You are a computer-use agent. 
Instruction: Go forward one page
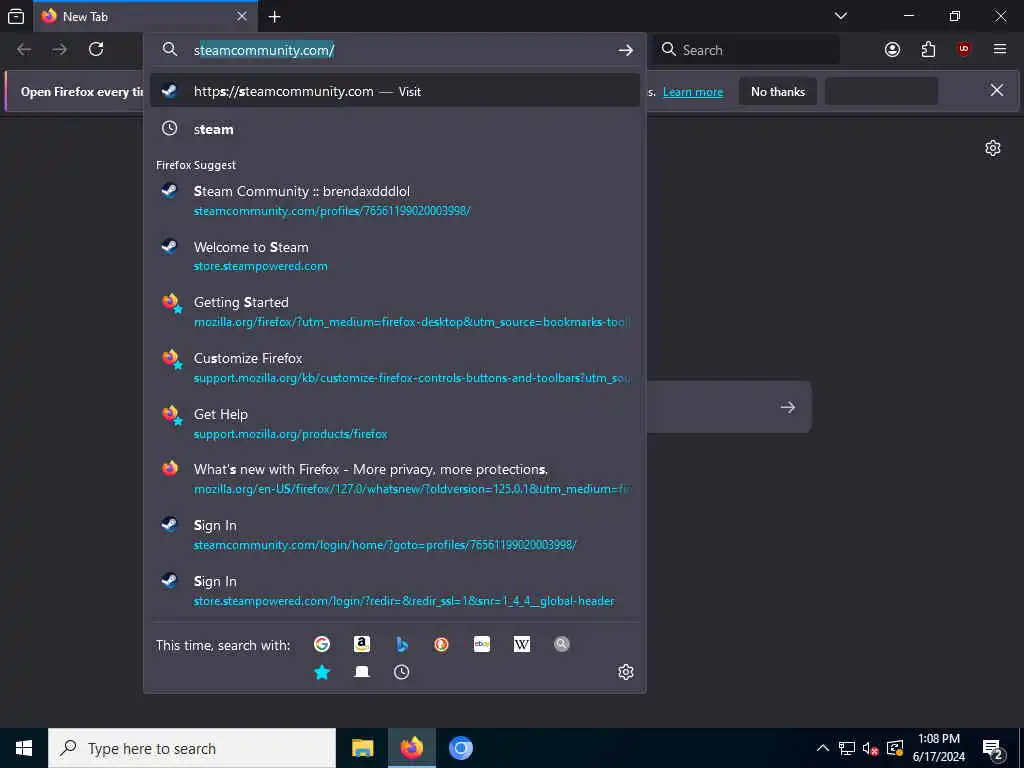[60, 50]
